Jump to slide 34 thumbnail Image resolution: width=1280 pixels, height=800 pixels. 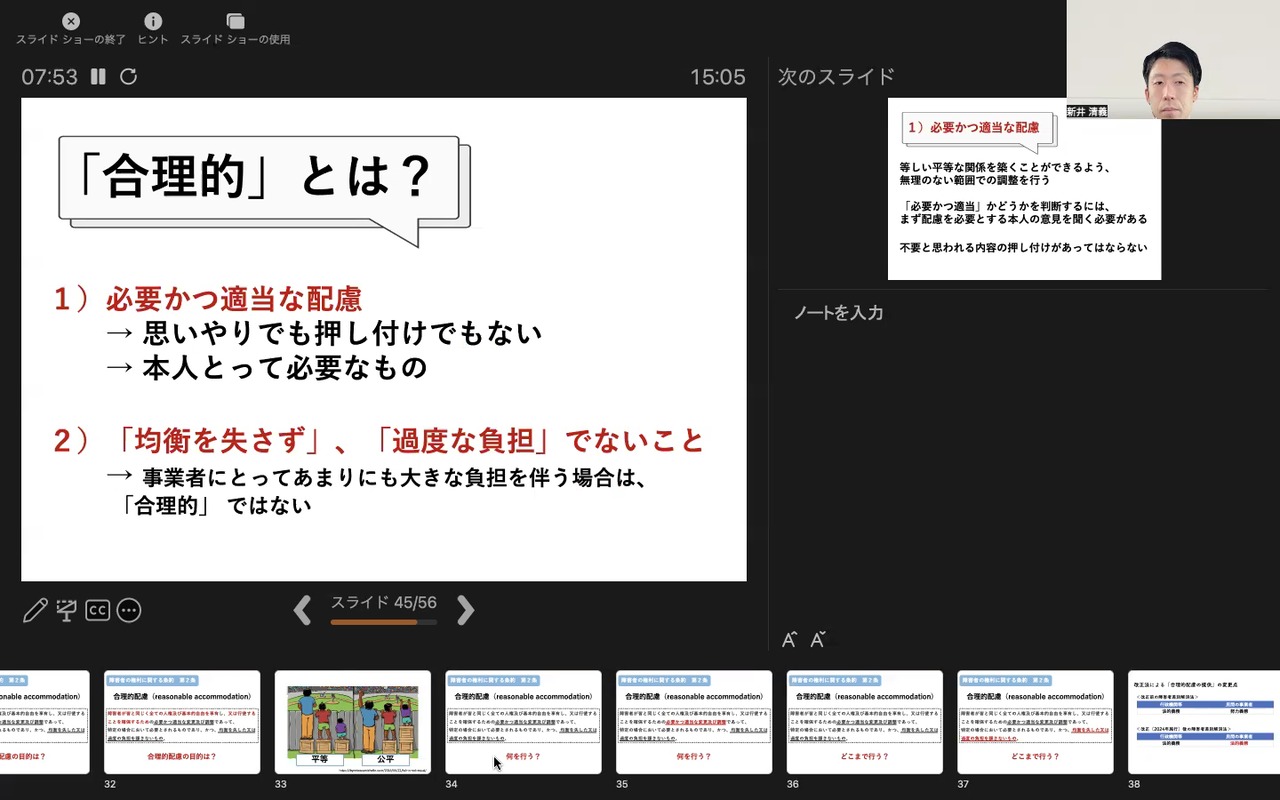click(523, 722)
